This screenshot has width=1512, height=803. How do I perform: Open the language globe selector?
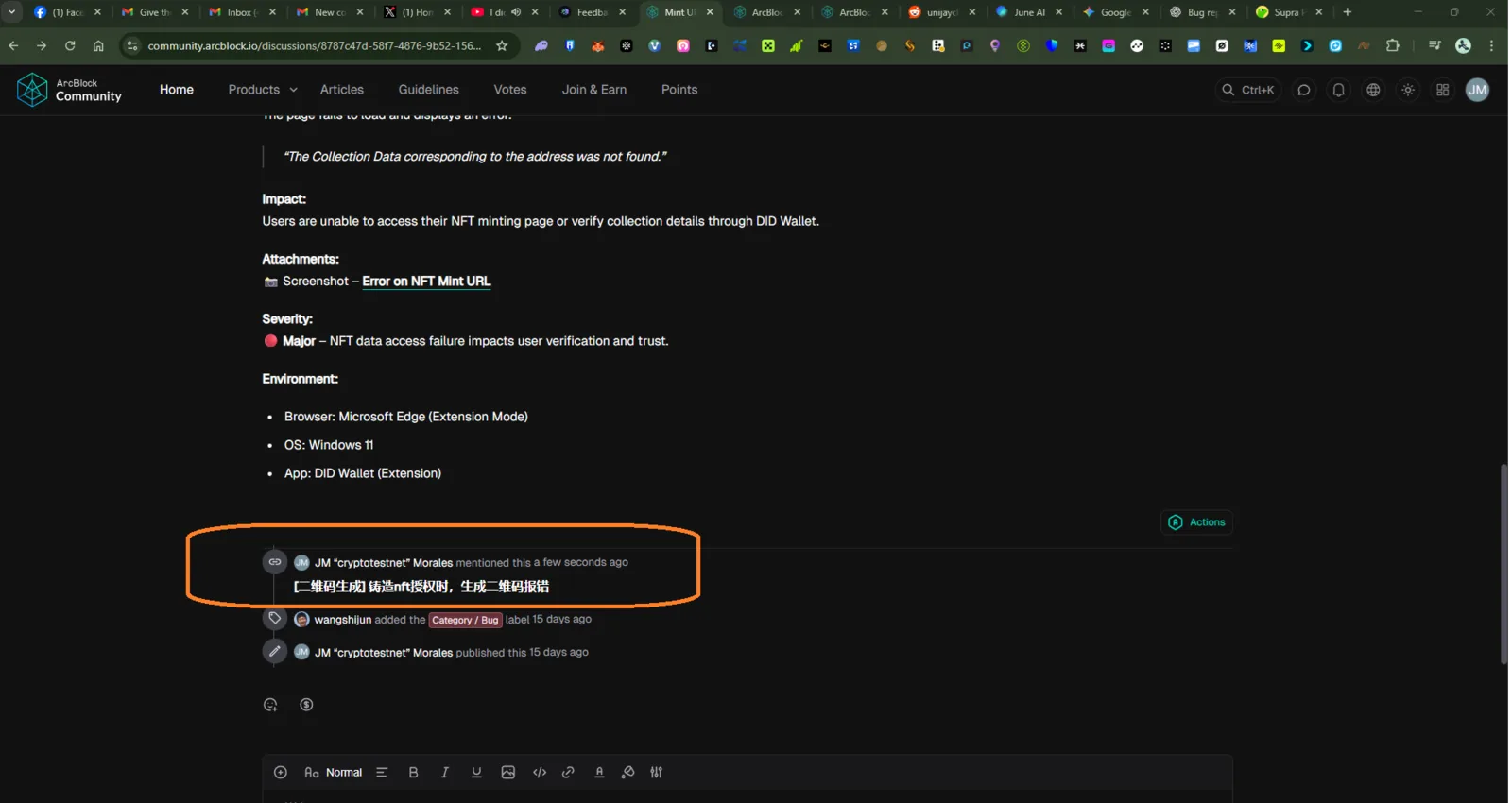(1373, 90)
